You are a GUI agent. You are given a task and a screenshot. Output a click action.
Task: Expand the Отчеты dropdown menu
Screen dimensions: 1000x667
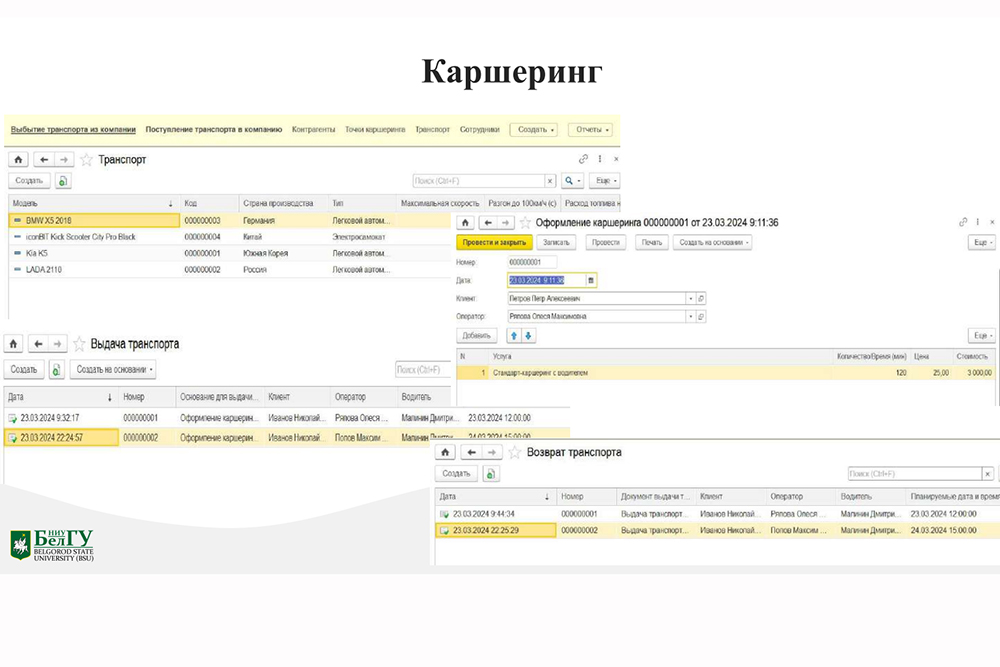coord(590,130)
